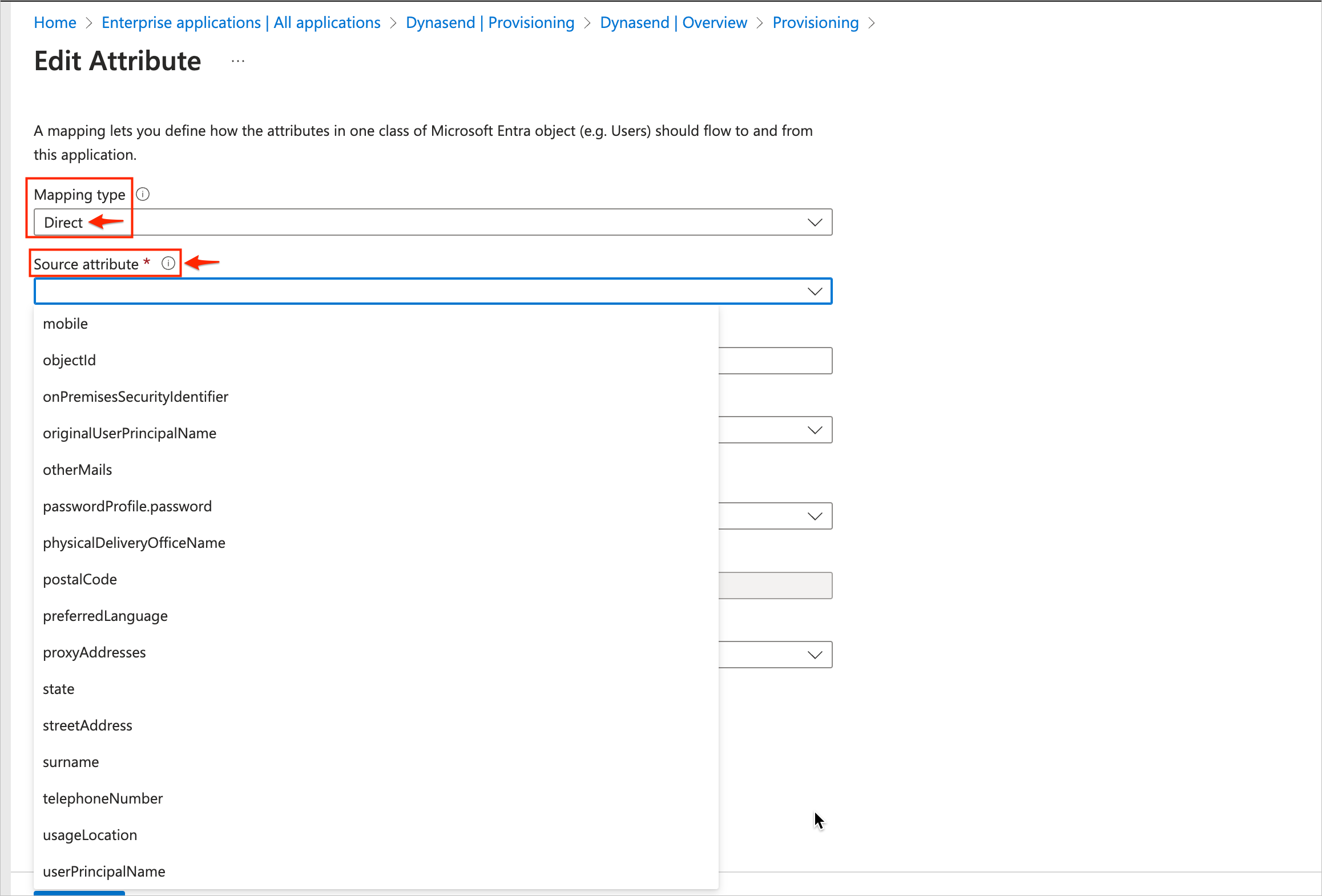Select mobile from the source attribute list
The height and width of the screenshot is (896, 1322).
point(65,323)
